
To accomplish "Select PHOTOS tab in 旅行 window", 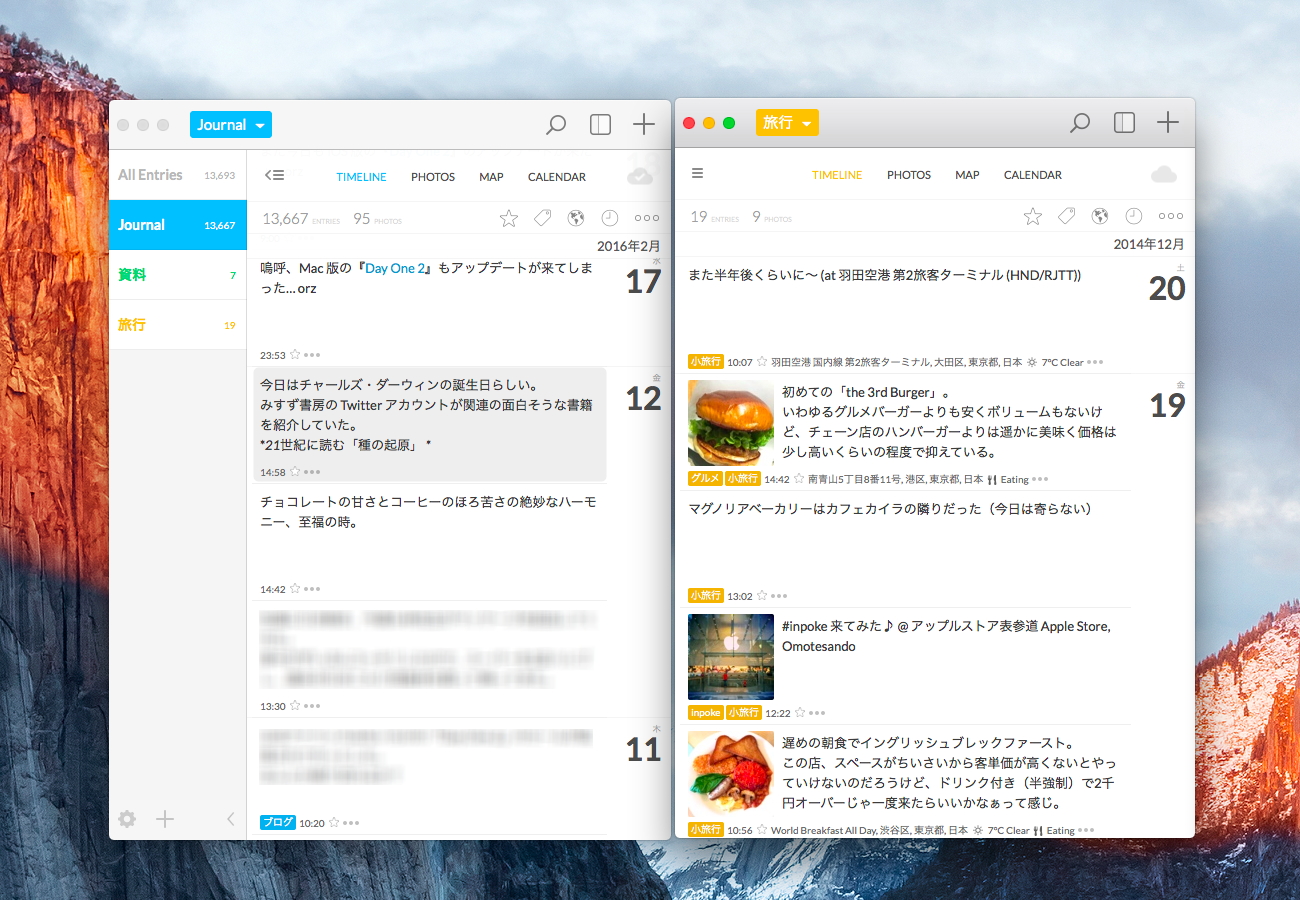I will pyautogui.click(x=909, y=175).
